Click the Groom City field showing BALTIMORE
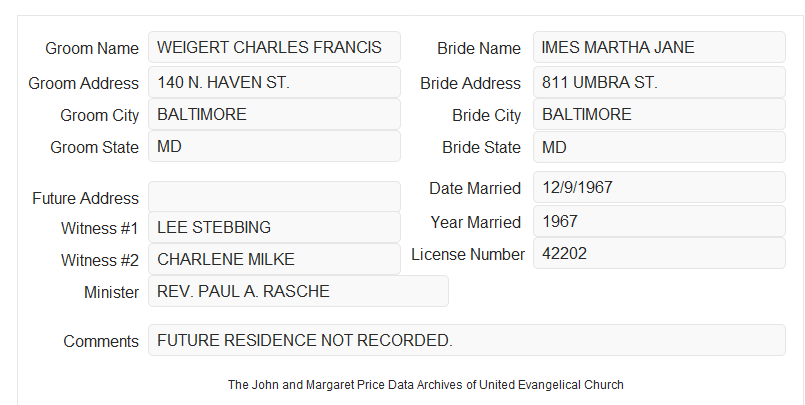Viewport: 805px width, 405px height. (x=274, y=114)
